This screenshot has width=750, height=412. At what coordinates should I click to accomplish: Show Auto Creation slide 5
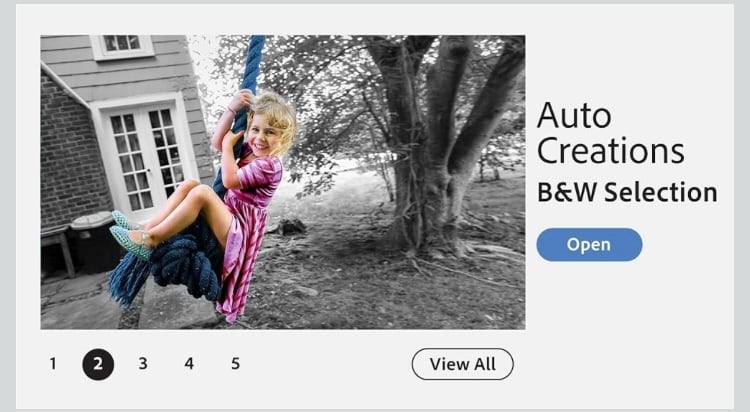pos(235,364)
